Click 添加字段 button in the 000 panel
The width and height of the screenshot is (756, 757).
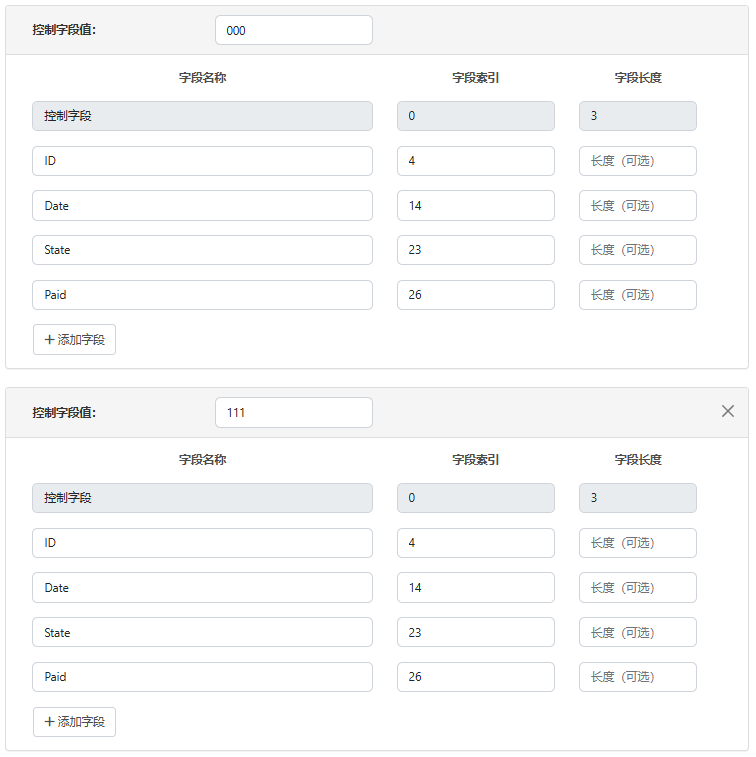tap(75, 339)
